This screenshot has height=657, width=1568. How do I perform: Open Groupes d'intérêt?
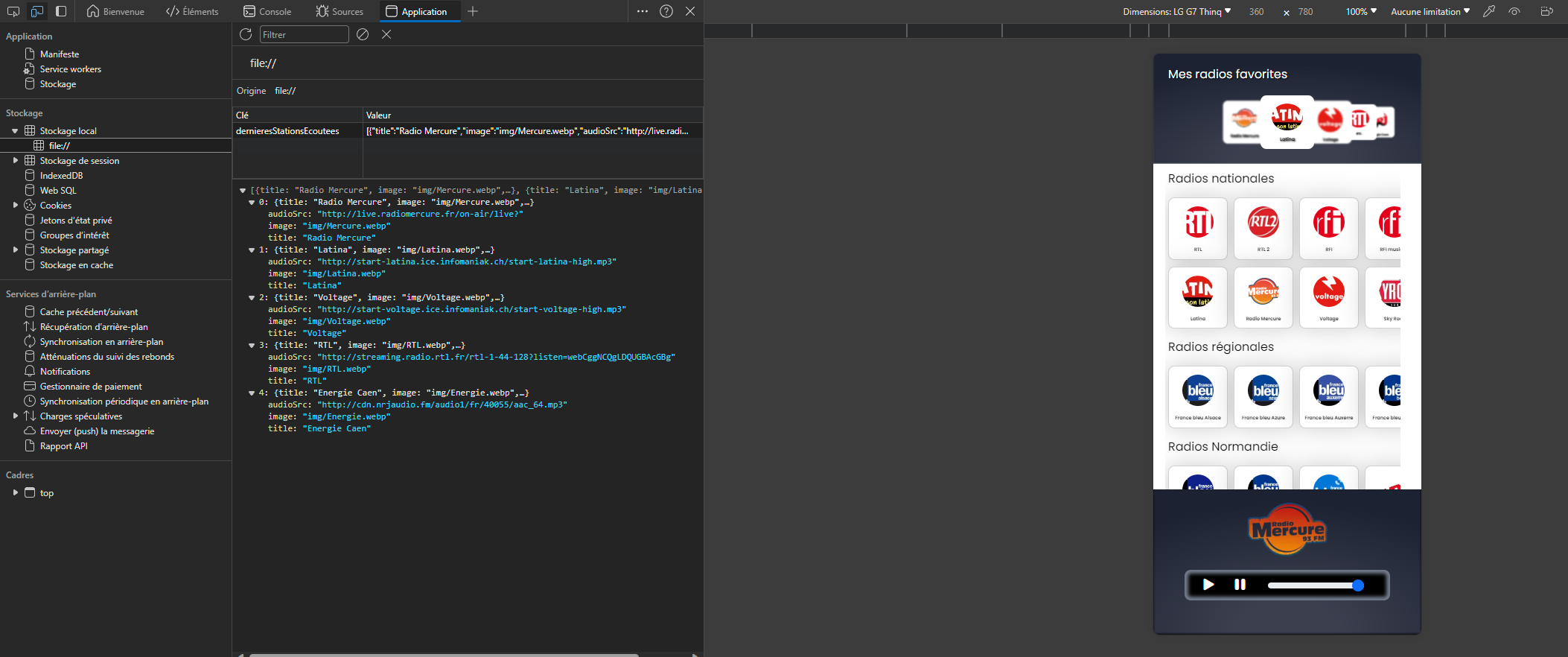pyautogui.click(x=74, y=235)
